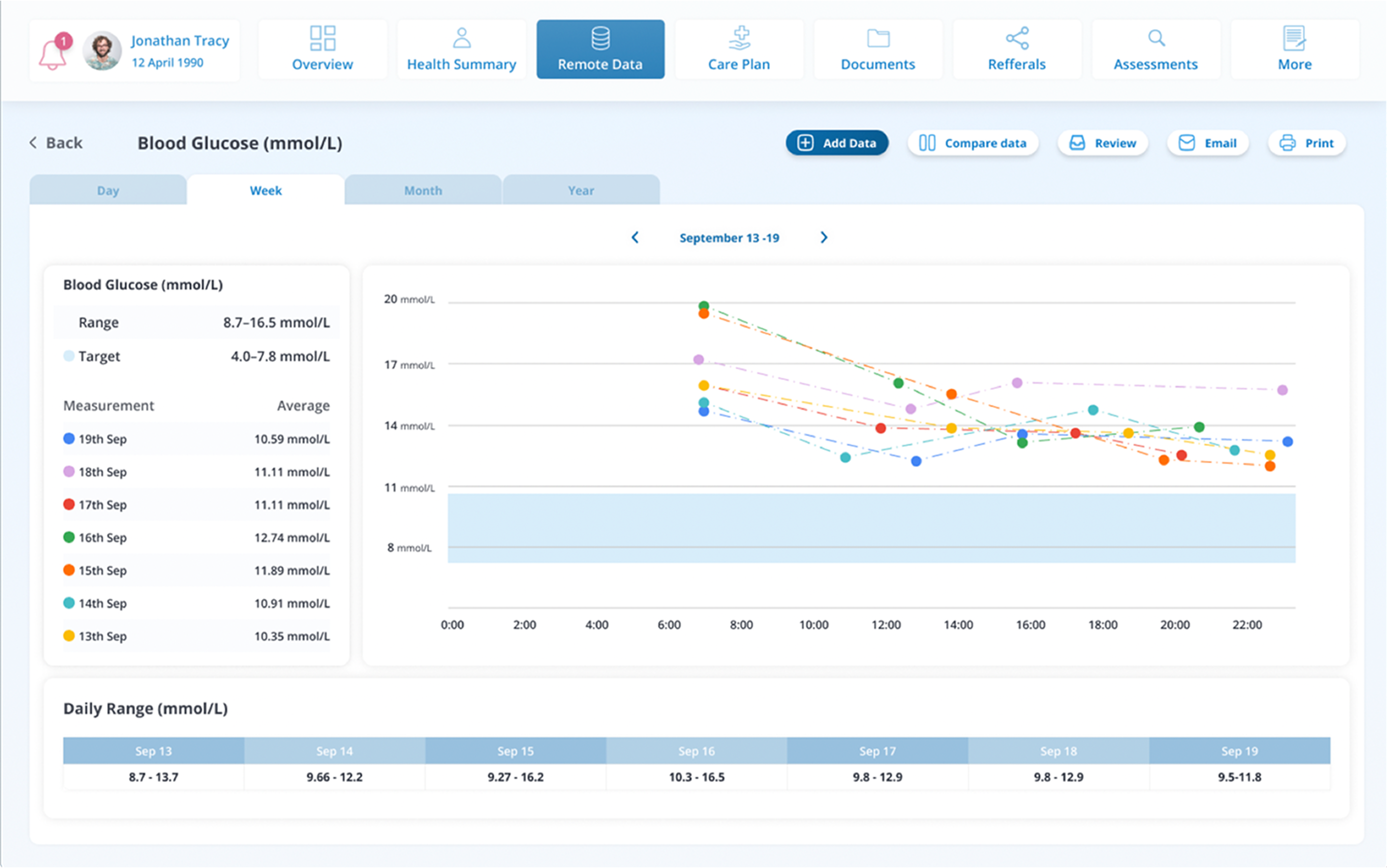The height and width of the screenshot is (868, 1387).
Task: Toggle the 13th Sep yellow measurement dot
Action: point(70,636)
